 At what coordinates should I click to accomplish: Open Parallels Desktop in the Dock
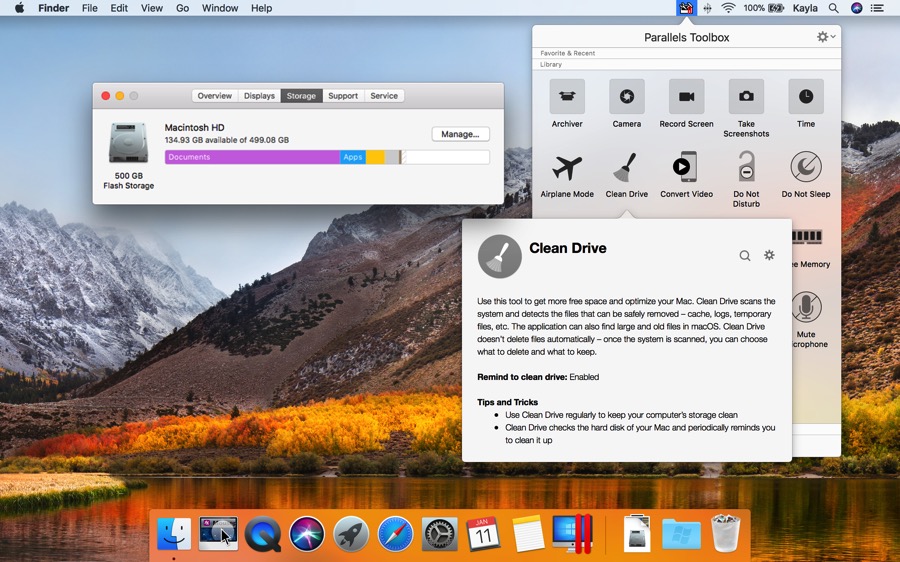pyautogui.click(x=572, y=534)
